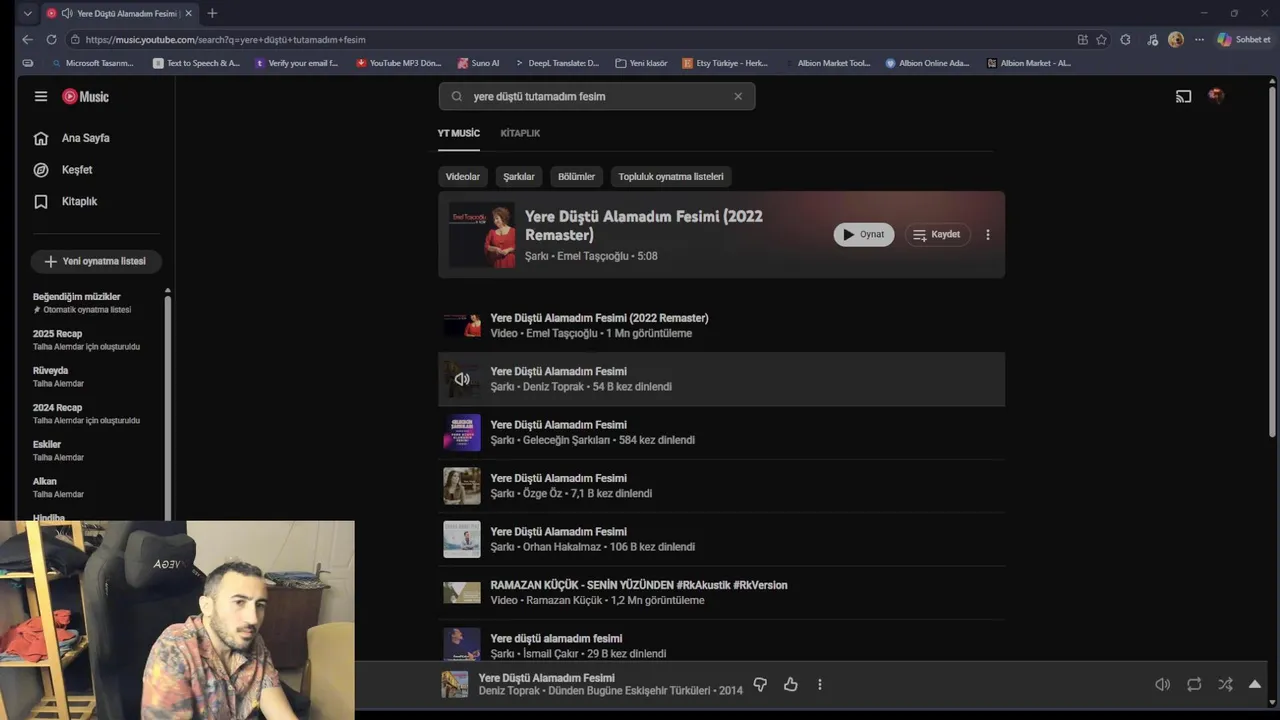Like the currently playing song
Image resolution: width=1280 pixels, height=720 pixels.
[791, 685]
